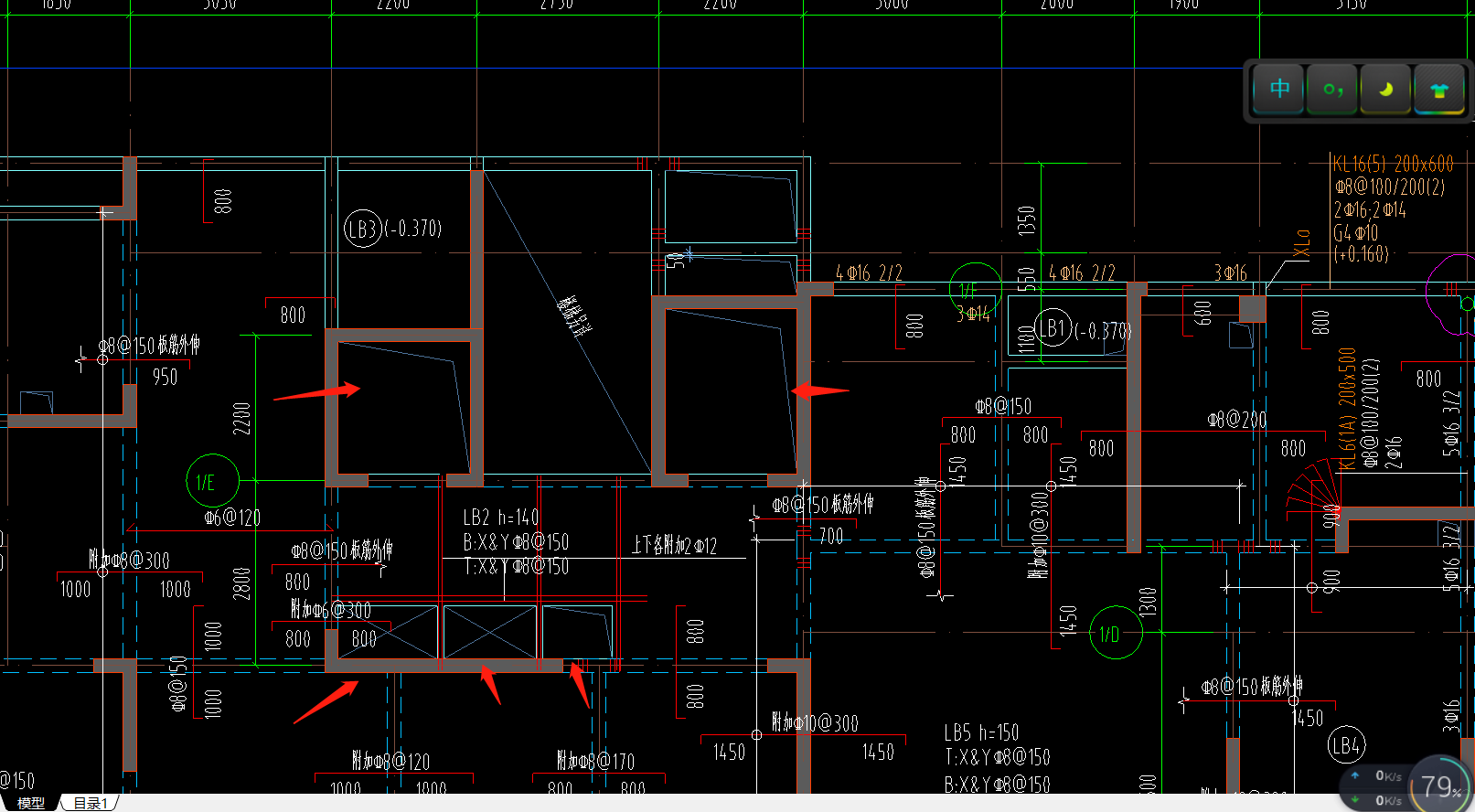Screen dimensions: 1475x812
Task: Select the vertical 1350 dimension text
Action: [1027, 220]
